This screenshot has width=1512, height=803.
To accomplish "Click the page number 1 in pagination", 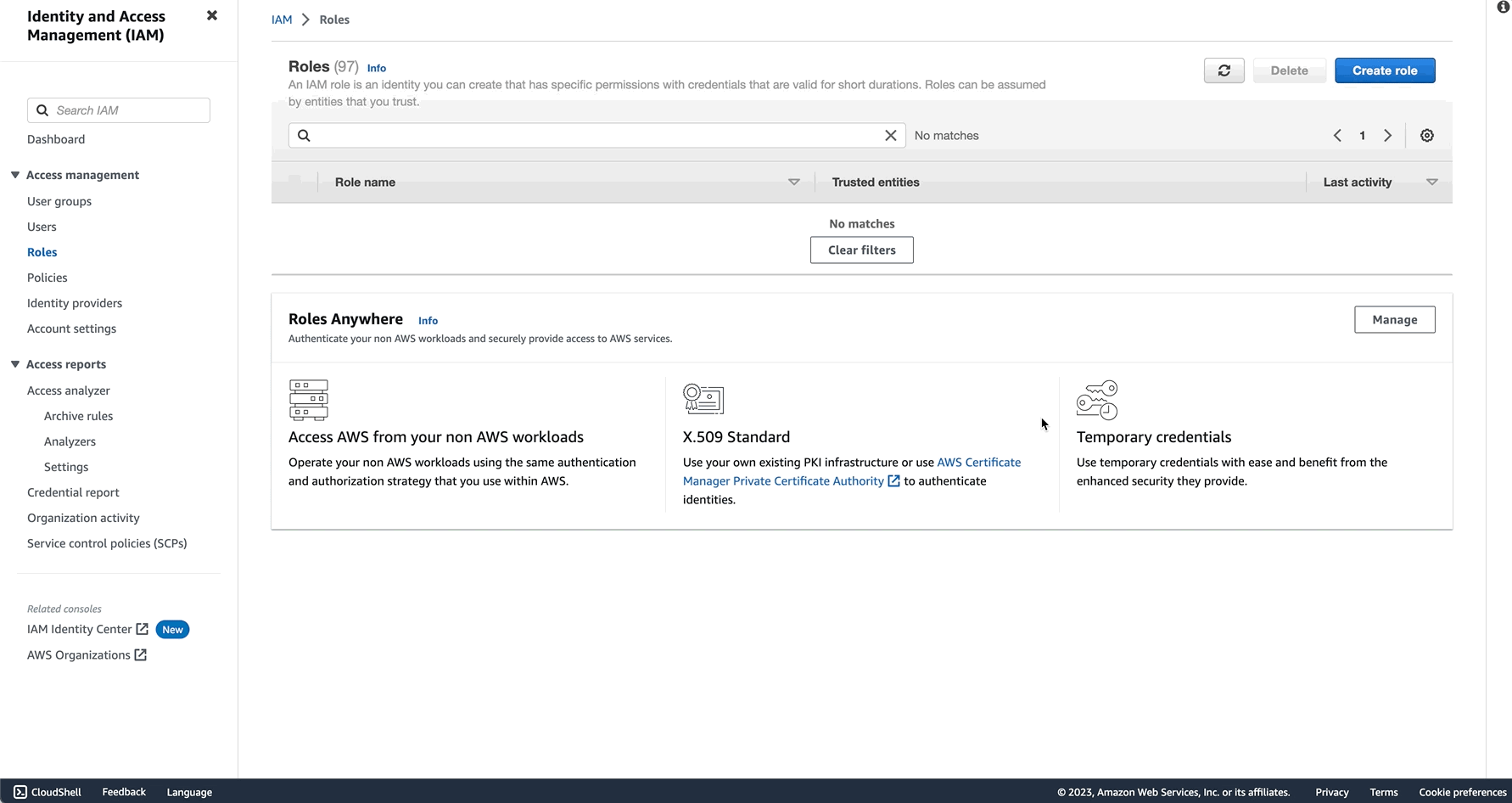I will pos(1363,136).
